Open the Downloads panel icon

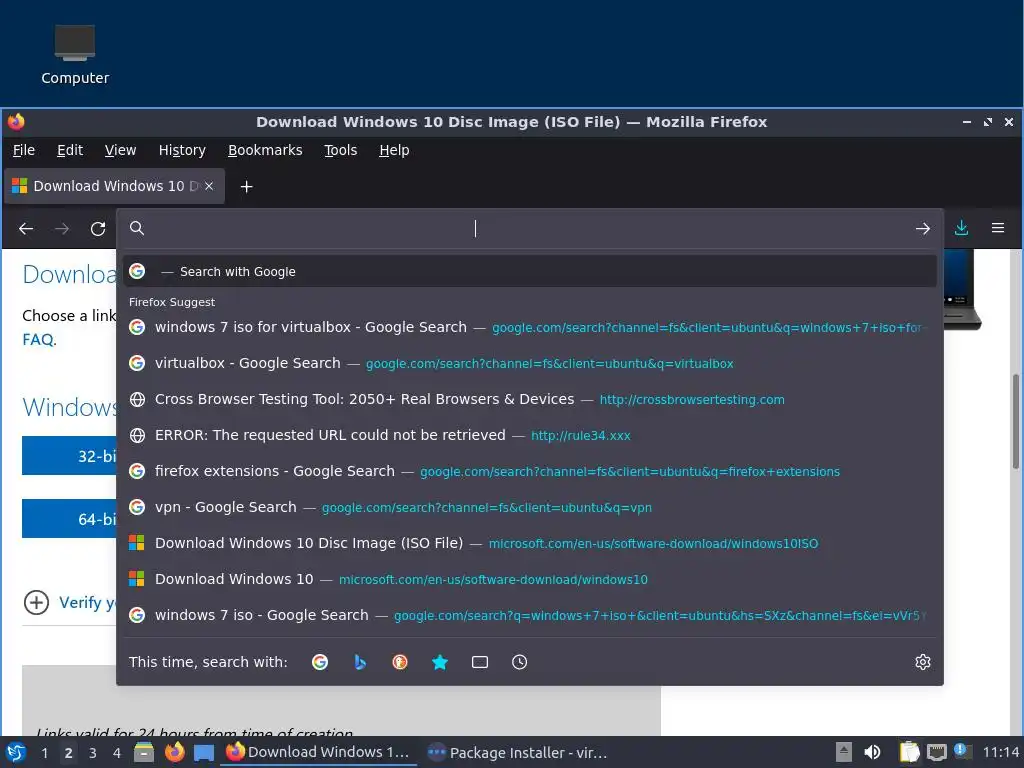[x=961, y=228]
